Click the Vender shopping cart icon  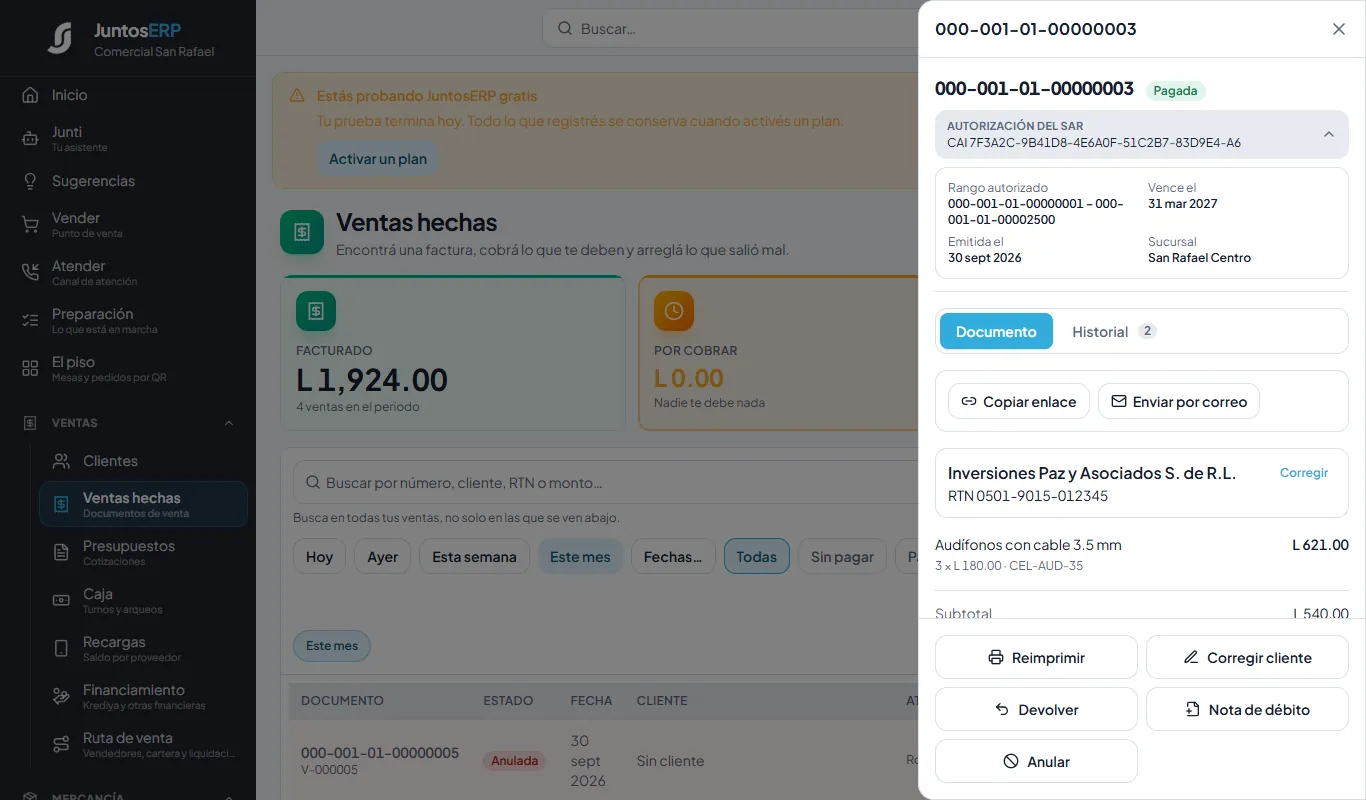tap(30, 225)
